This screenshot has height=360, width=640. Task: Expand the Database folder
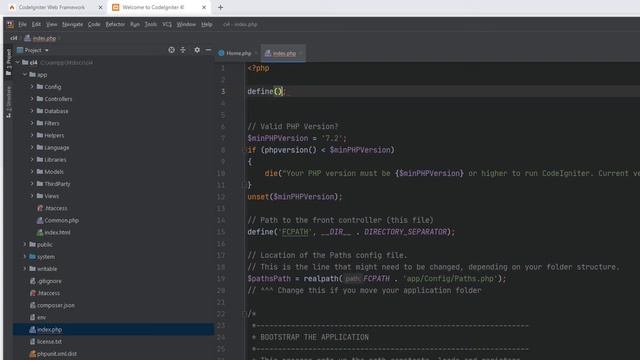32,111
